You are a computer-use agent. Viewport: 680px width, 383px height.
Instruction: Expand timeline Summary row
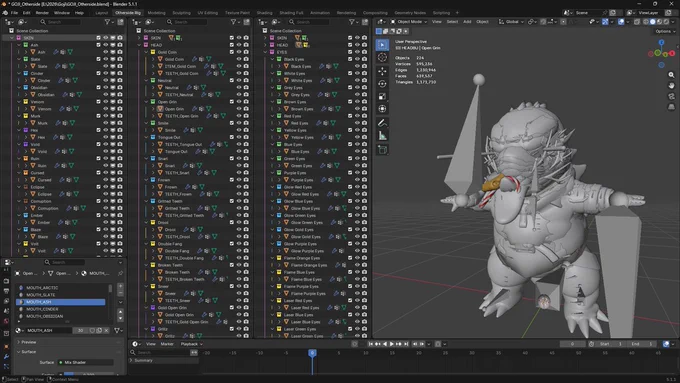(131, 360)
